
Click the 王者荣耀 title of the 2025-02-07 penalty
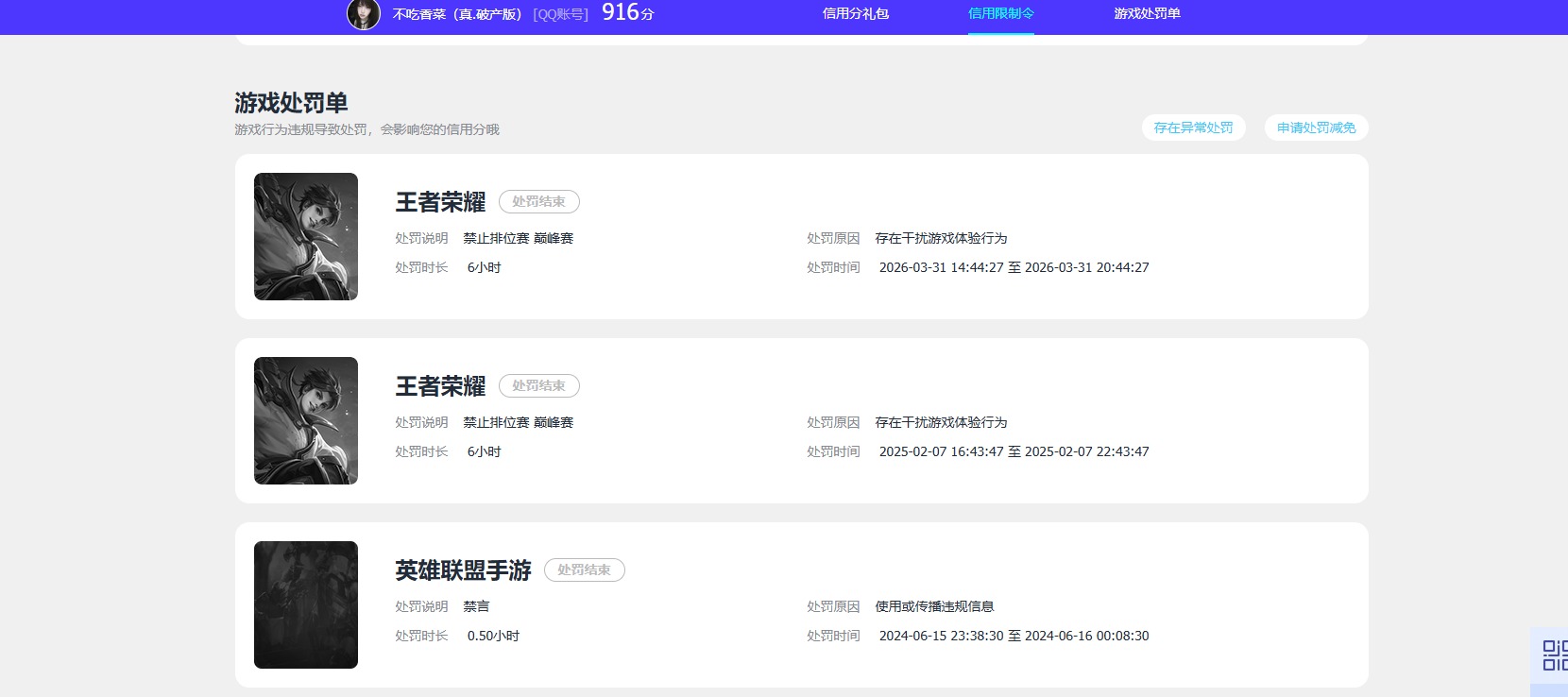pos(440,386)
